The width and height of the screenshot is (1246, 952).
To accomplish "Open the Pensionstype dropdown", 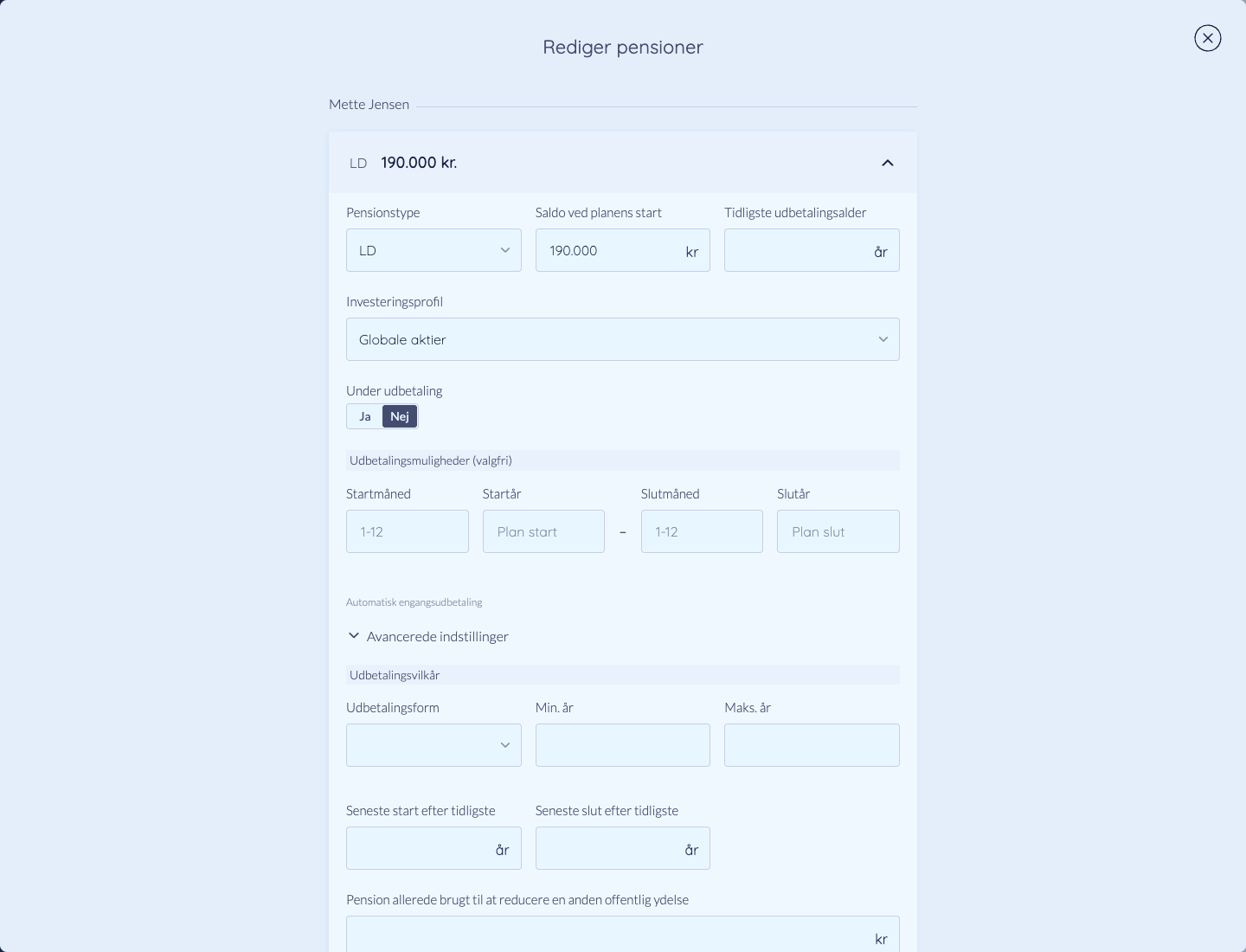I will [434, 250].
